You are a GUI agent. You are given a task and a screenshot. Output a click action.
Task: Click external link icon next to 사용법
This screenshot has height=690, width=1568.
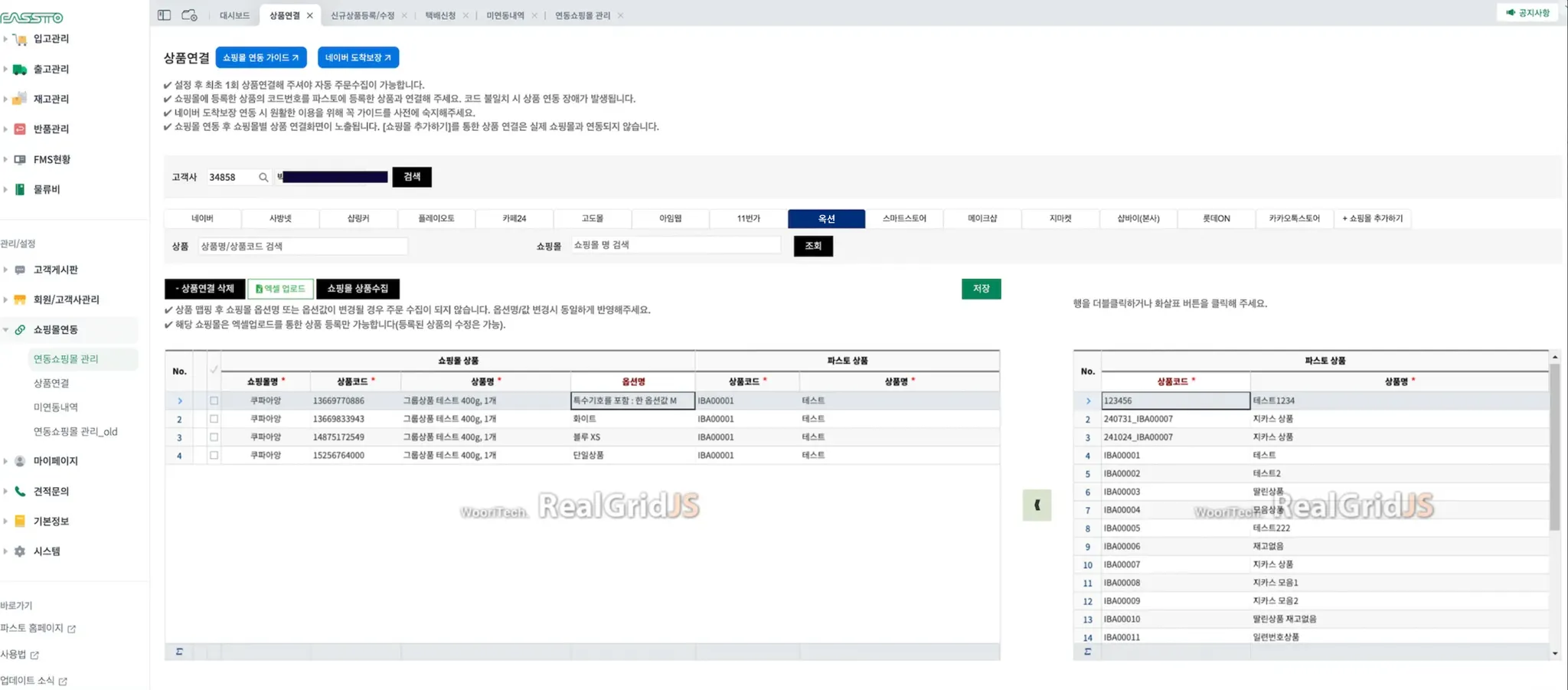click(x=34, y=655)
